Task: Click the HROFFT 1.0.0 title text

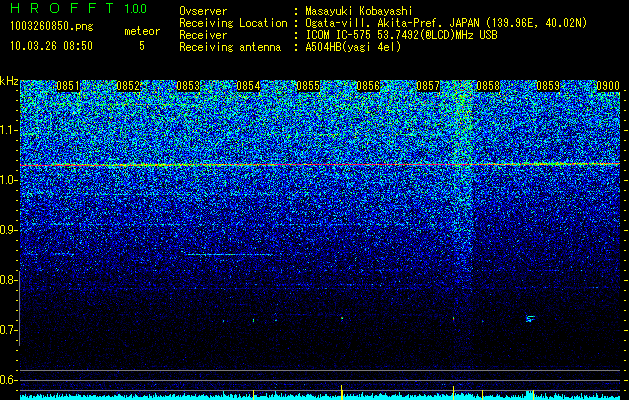Action: tap(79, 8)
